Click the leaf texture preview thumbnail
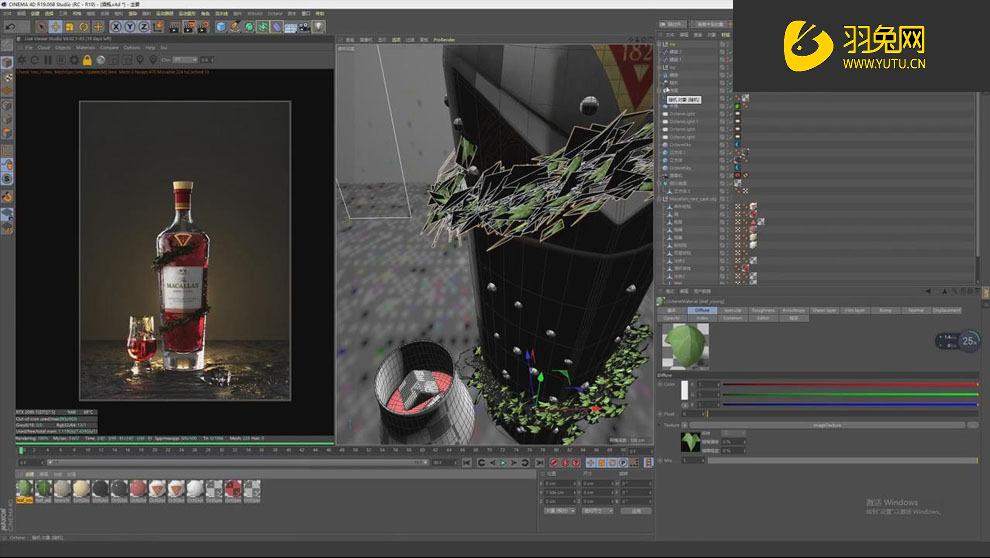The image size is (990, 558). [691, 442]
